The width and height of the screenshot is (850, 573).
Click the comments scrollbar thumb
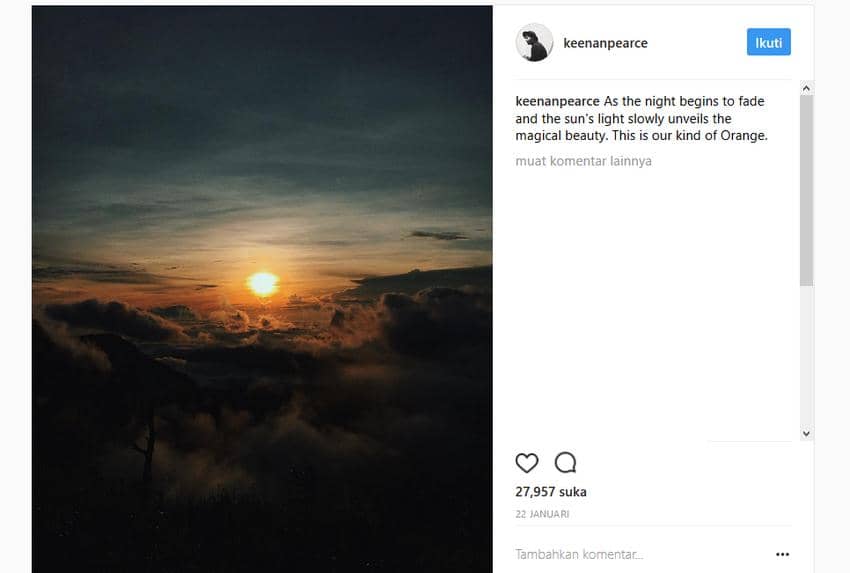pyautogui.click(x=806, y=190)
